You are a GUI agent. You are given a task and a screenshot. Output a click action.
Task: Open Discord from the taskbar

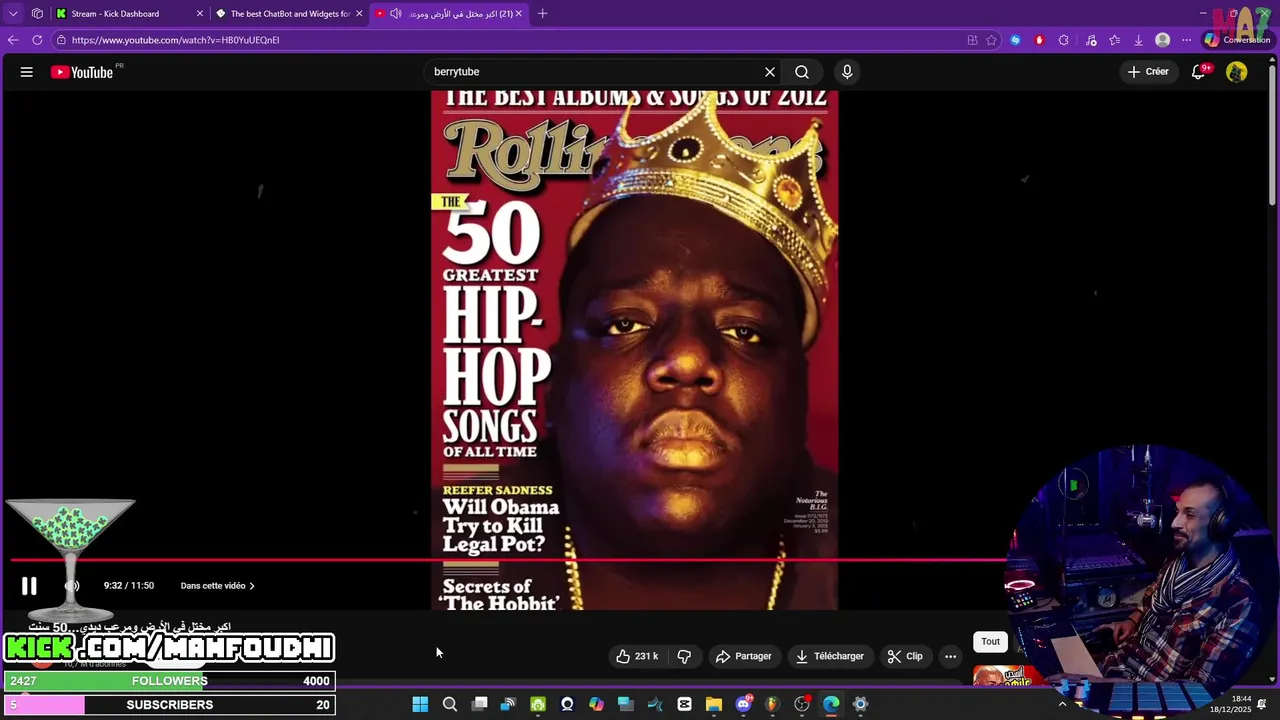click(x=743, y=704)
